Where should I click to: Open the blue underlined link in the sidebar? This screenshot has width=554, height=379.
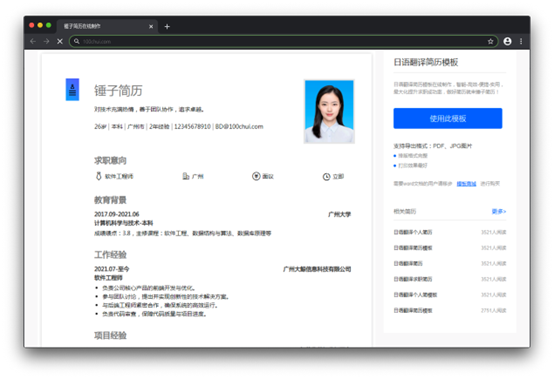[466, 184]
